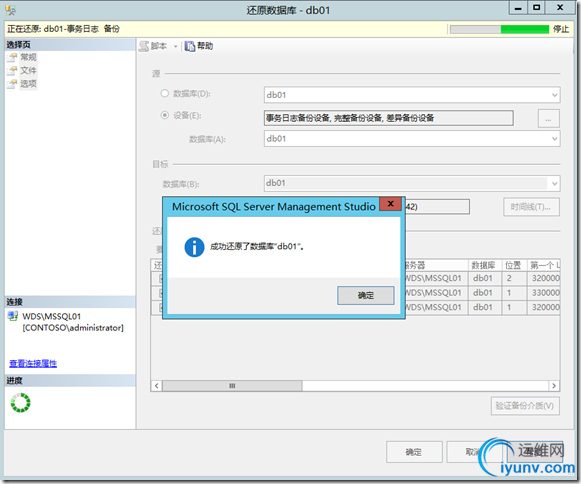Click the bottom 确定 button of restore window
This screenshot has height=484, width=581.
[414, 452]
